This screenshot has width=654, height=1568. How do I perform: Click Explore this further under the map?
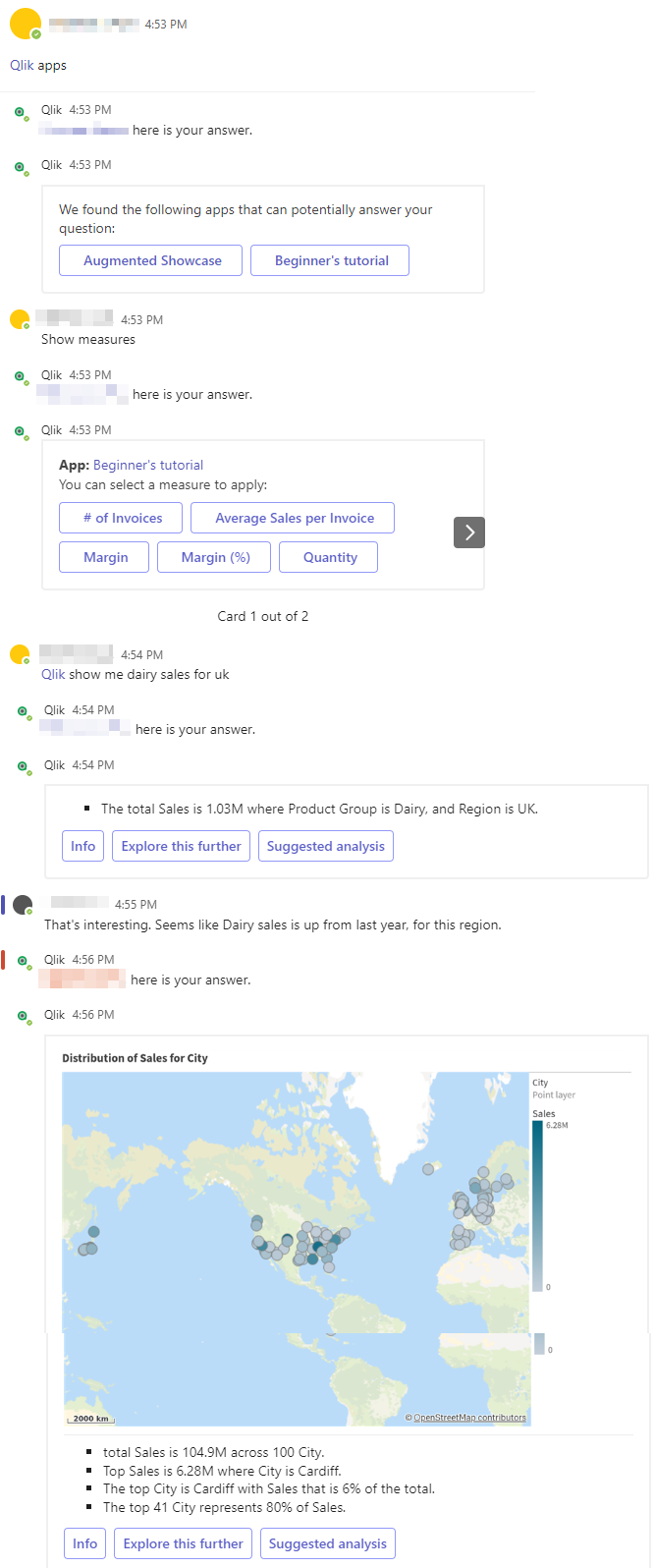point(183,1543)
